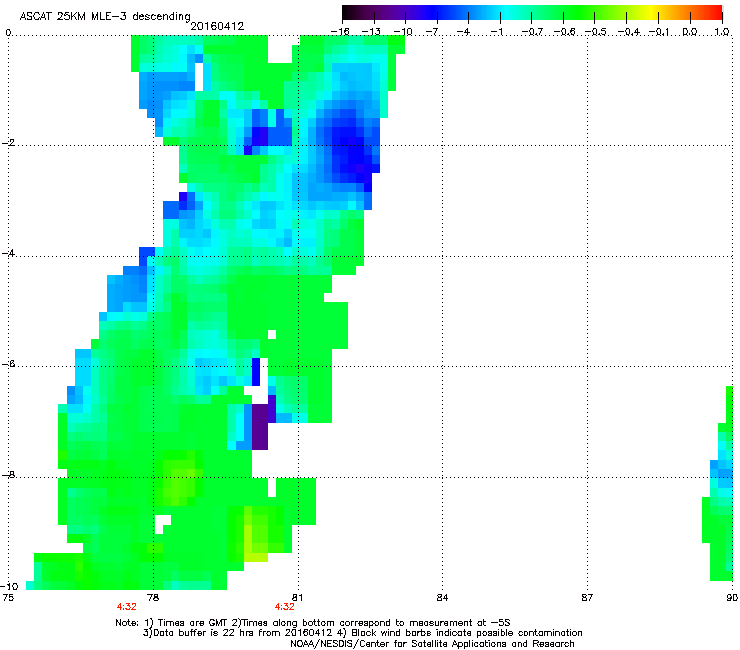Screen dimensions: 740x650
Task: Click the red '4:32' time near longitude 81
Action: click(x=285, y=607)
